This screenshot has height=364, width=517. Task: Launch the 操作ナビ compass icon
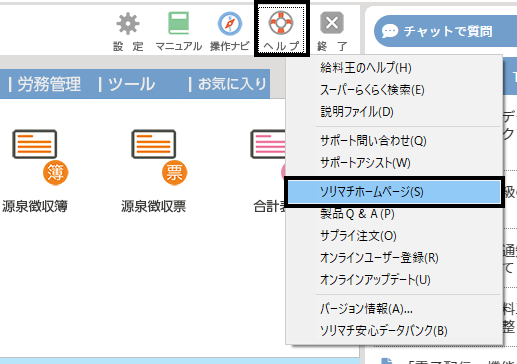(230, 24)
